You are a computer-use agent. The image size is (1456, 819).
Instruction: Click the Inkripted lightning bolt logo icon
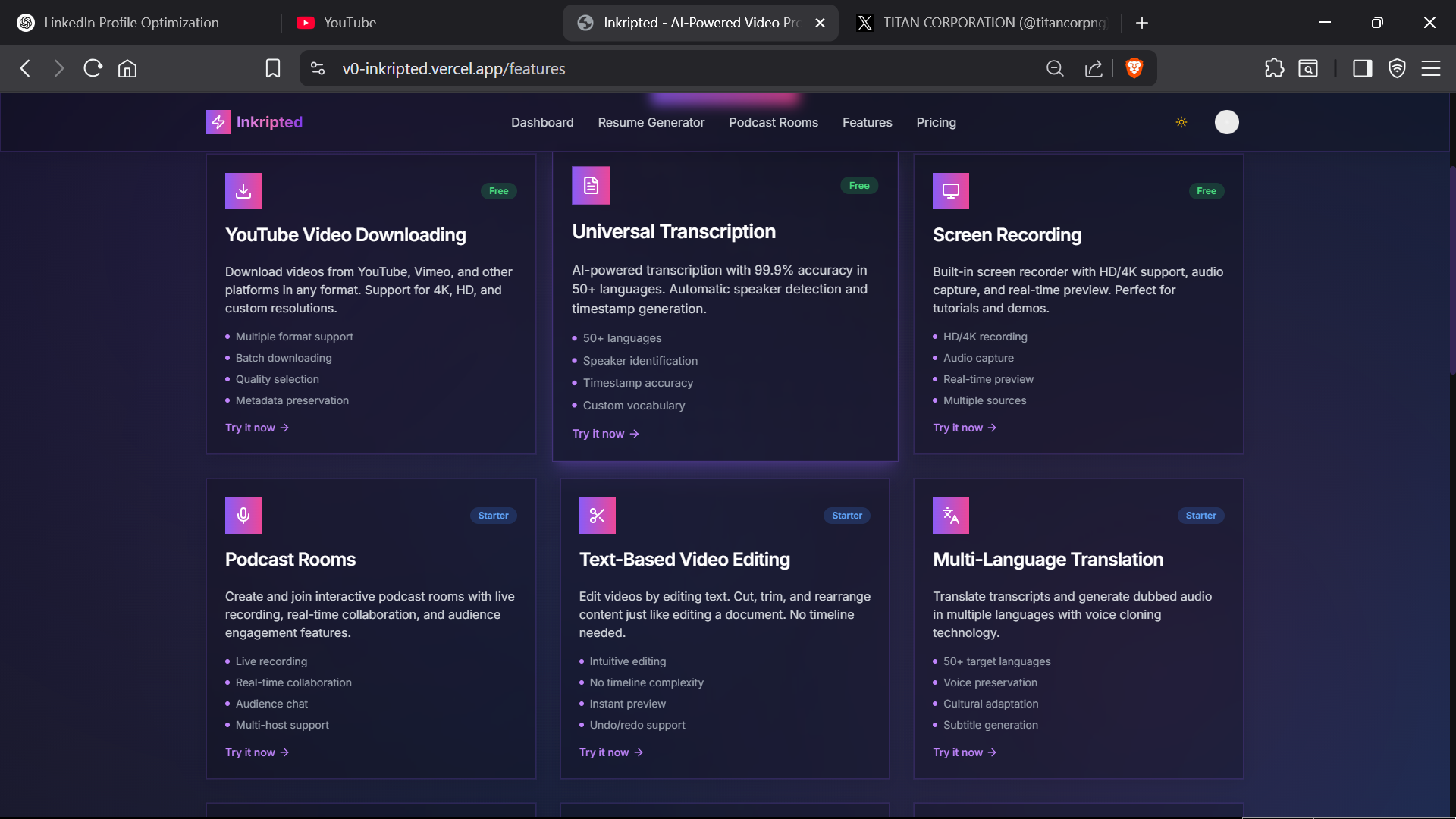218,122
